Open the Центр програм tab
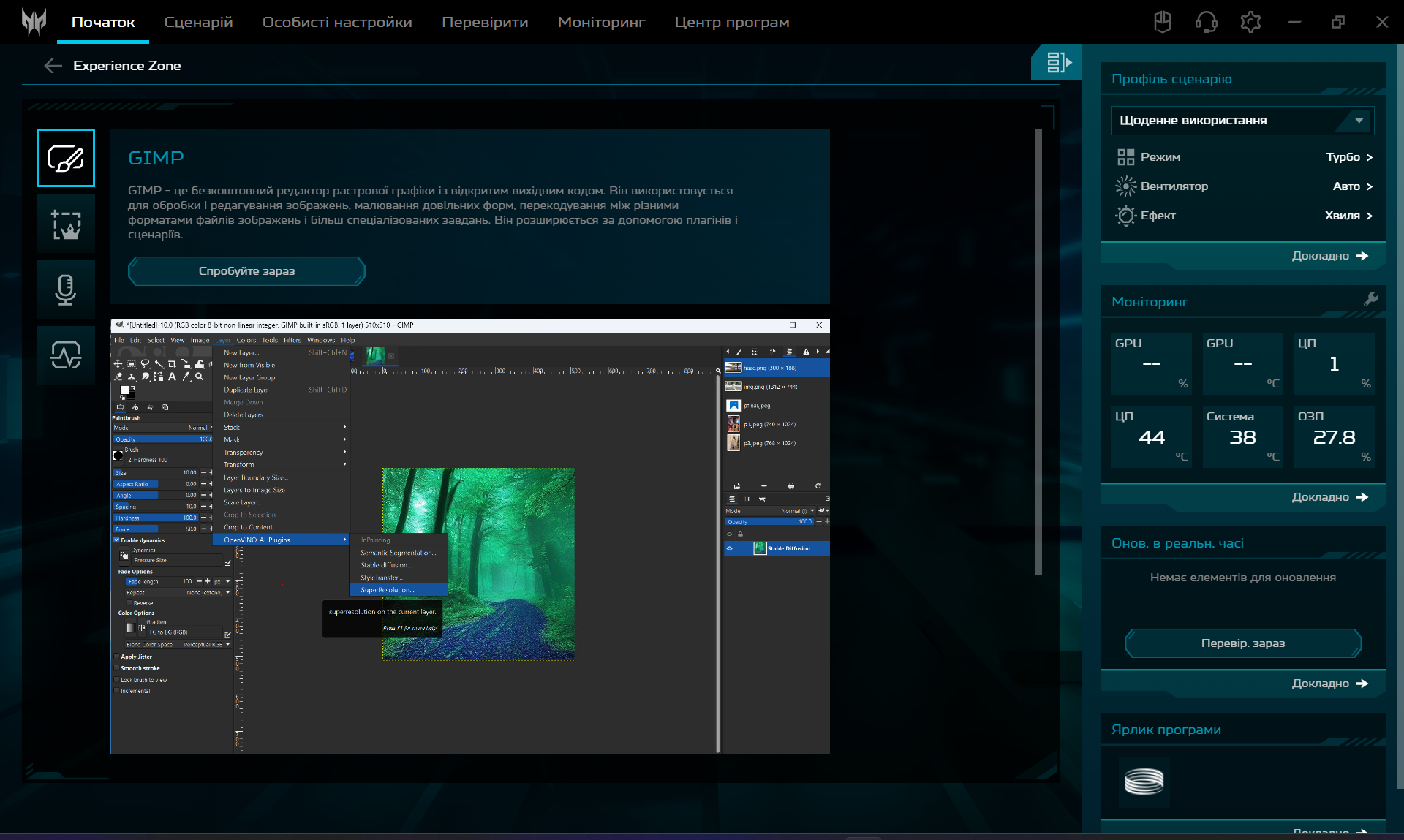Image resolution: width=1404 pixels, height=840 pixels. (x=731, y=22)
